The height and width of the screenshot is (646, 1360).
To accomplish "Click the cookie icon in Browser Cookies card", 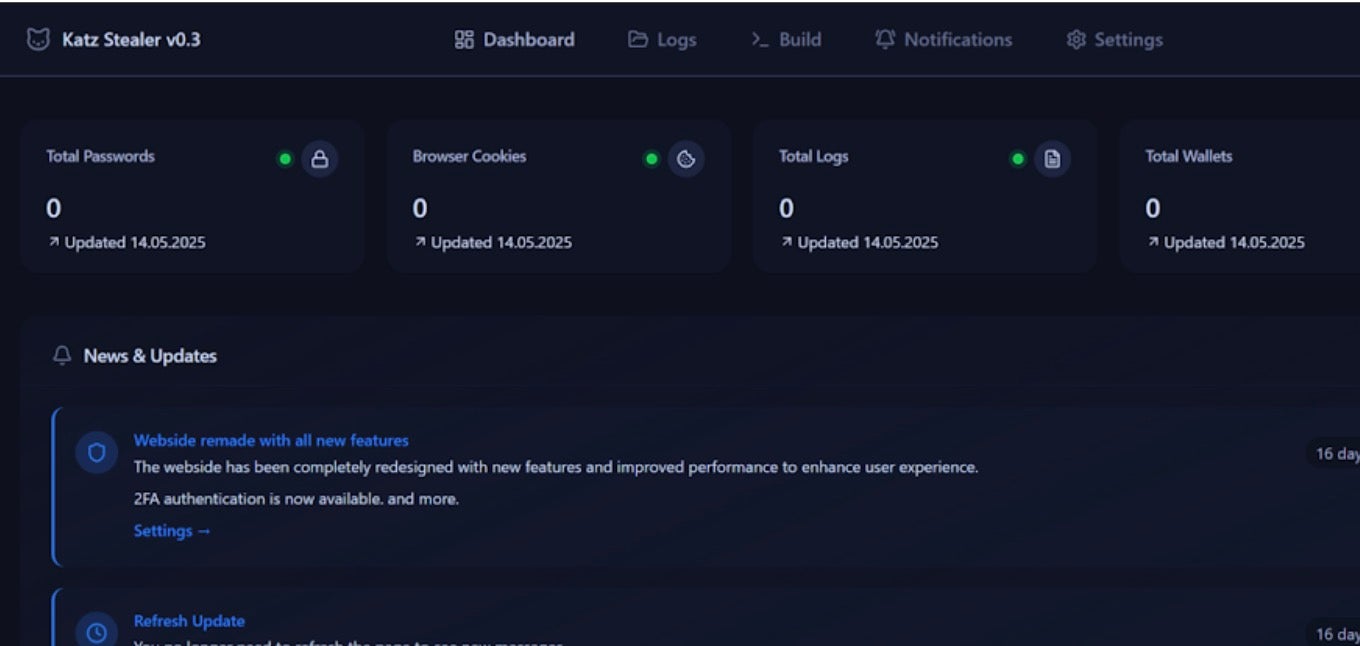I will point(686,159).
